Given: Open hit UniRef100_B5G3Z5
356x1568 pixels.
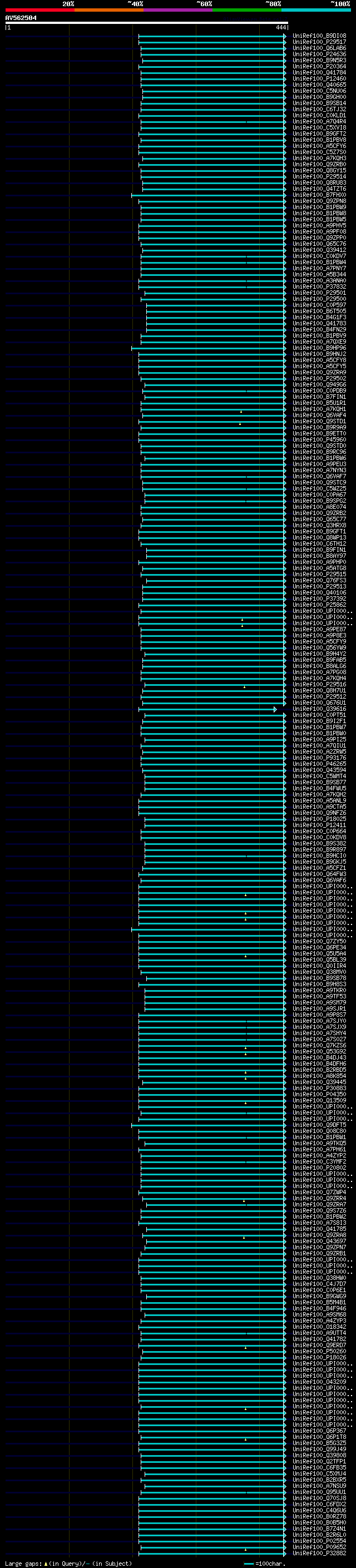Looking at the screenshot, I should pos(319,1443).
